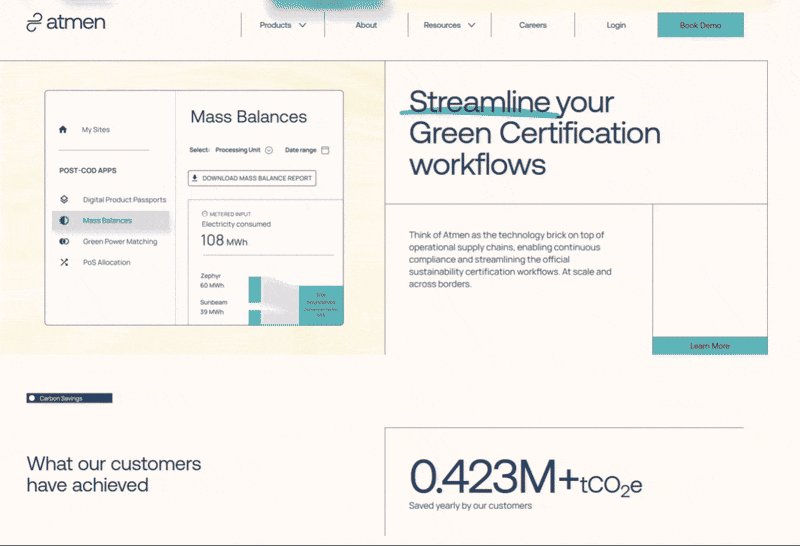The width and height of the screenshot is (800, 546).
Task: Click the Sunbeam 39 MWh entry
Action: [x=213, y=307]
